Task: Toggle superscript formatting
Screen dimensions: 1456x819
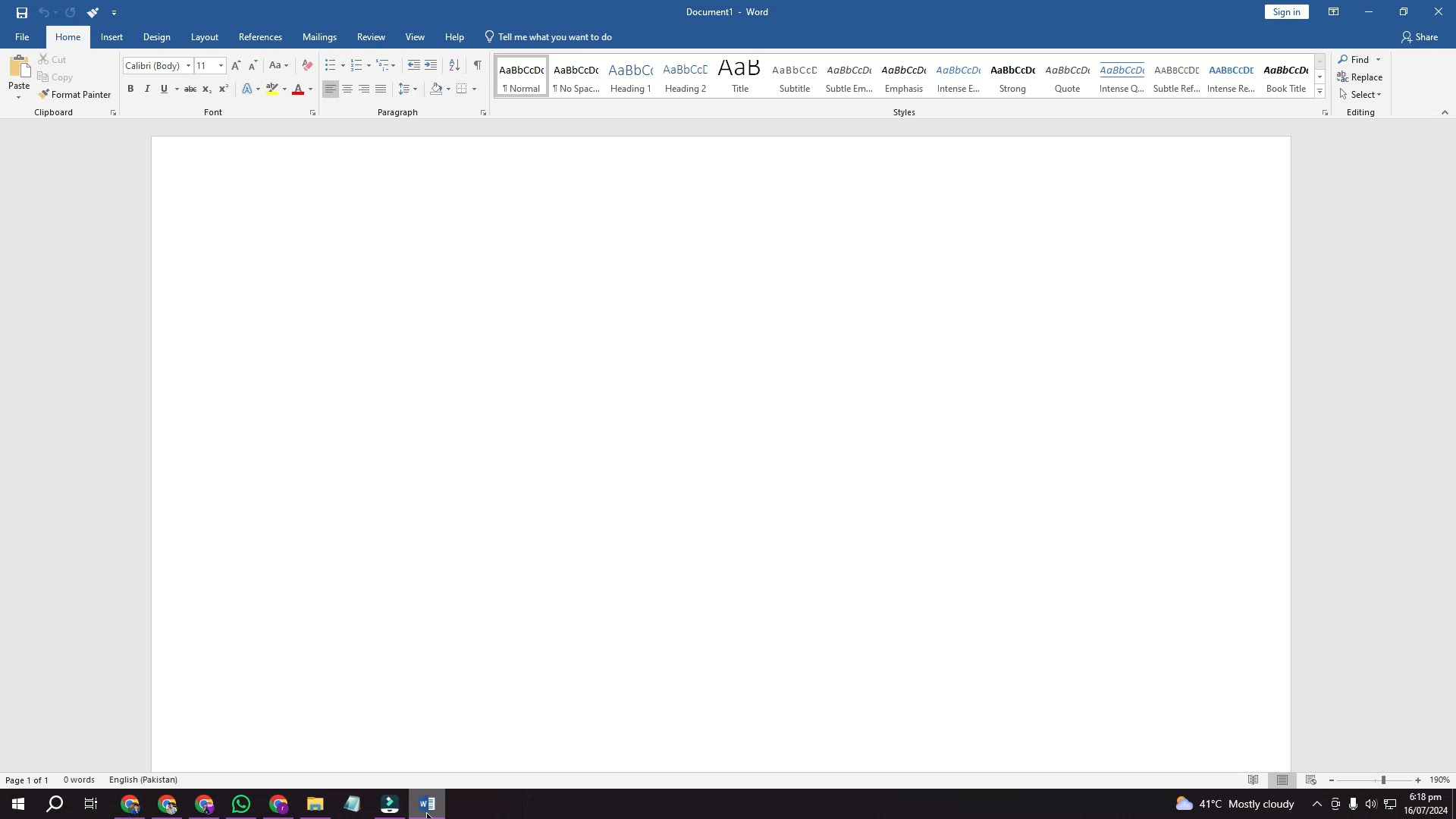Action: pos(224,89)
